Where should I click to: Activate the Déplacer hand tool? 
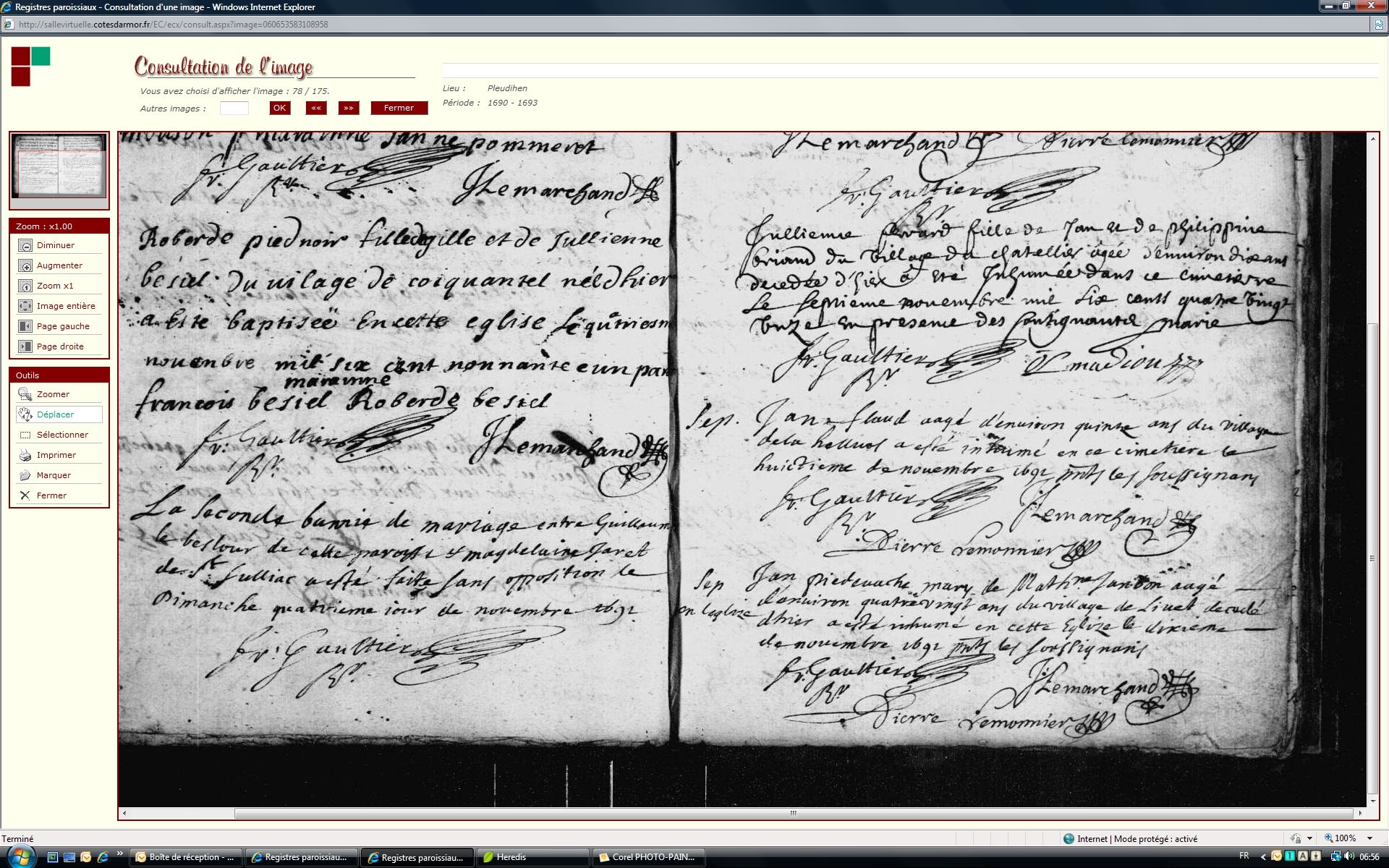click(25, 414)
